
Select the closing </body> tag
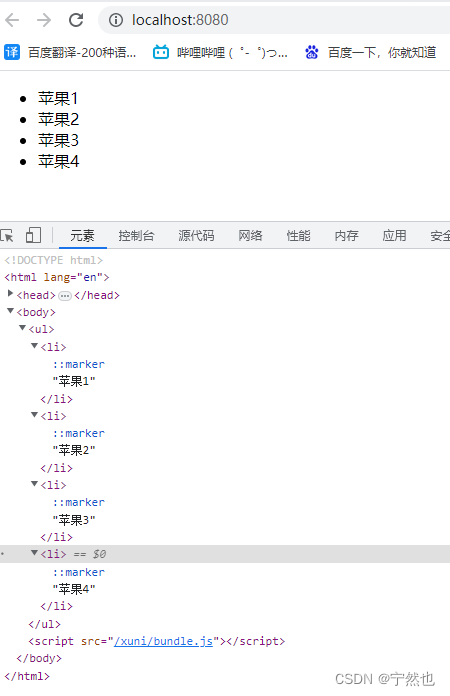pos(39,658)
